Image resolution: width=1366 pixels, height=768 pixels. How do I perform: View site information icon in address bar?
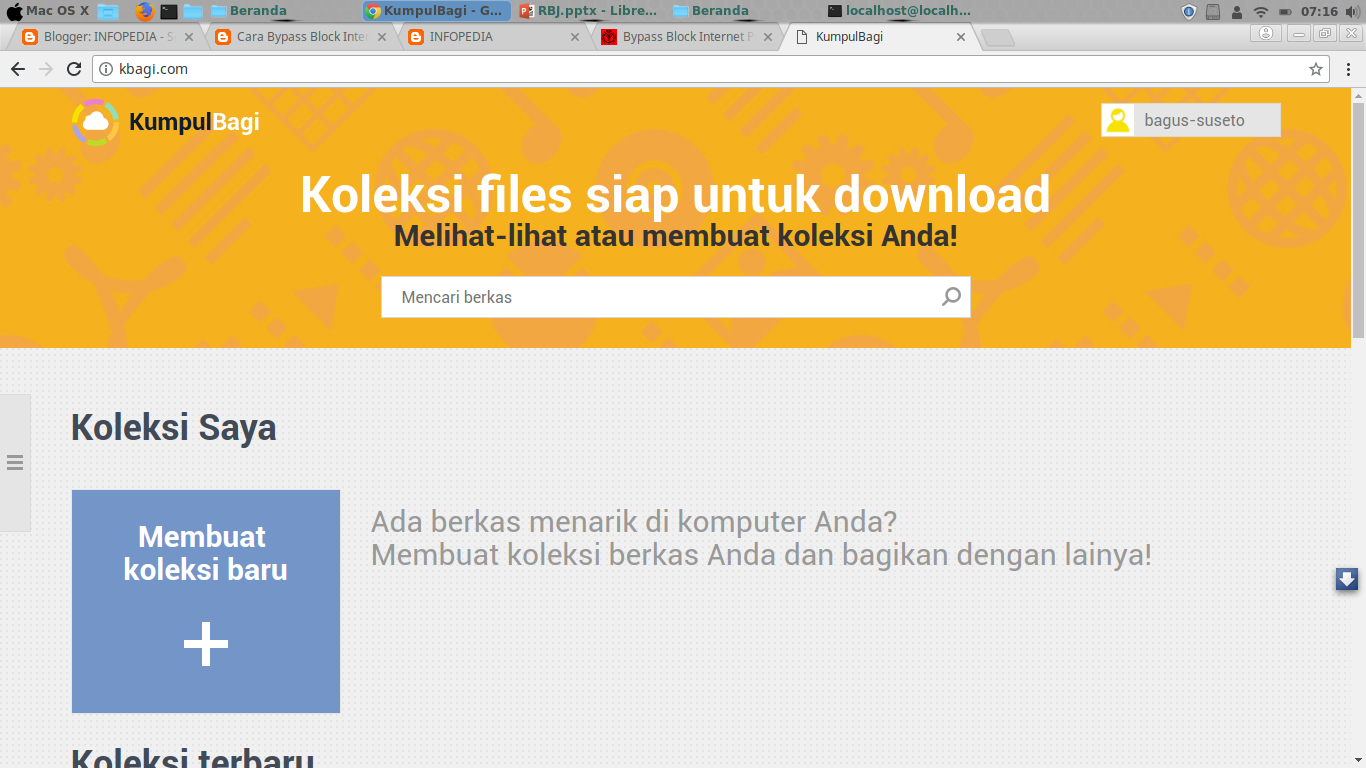pos(107,69)
